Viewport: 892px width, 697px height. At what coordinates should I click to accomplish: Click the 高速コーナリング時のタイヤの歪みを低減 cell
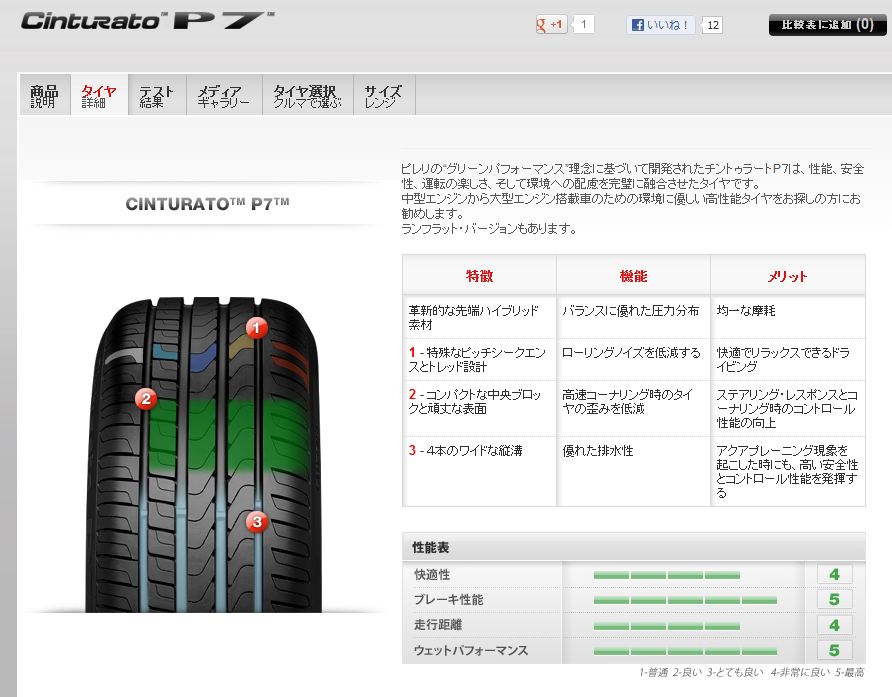click(x=633, y=409)
